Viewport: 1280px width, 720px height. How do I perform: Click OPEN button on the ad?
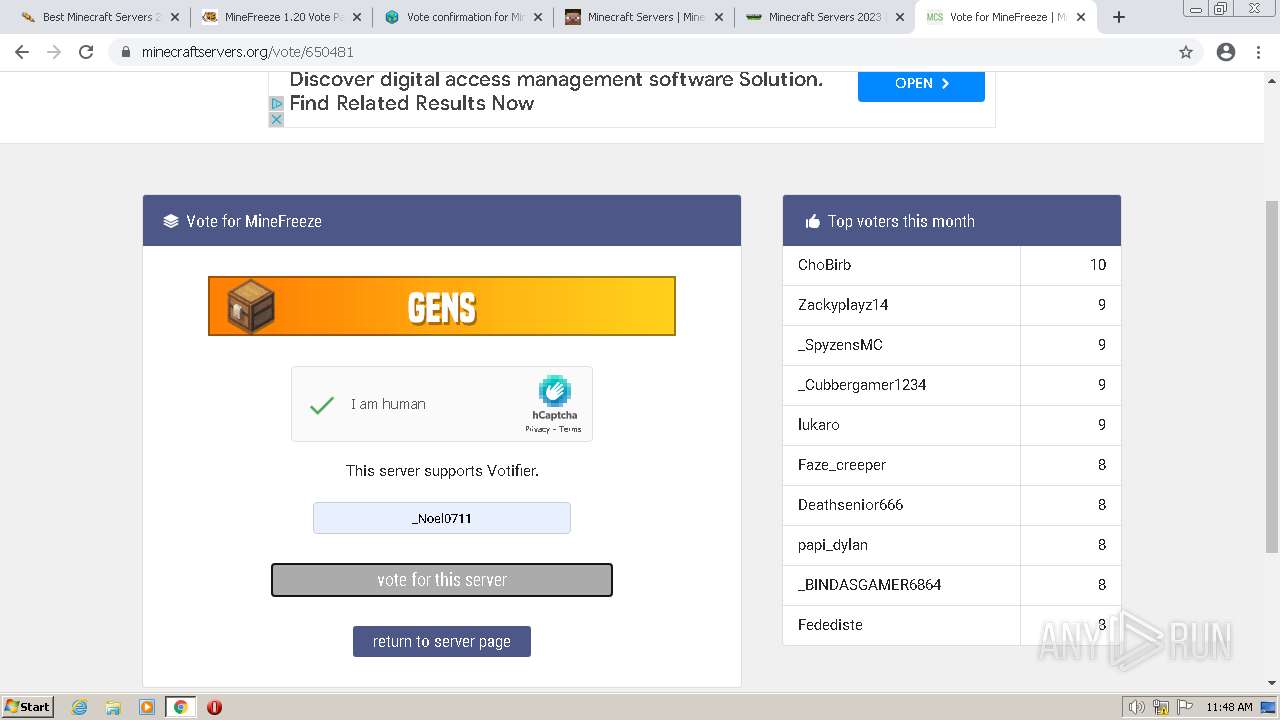tap(921, 84)
